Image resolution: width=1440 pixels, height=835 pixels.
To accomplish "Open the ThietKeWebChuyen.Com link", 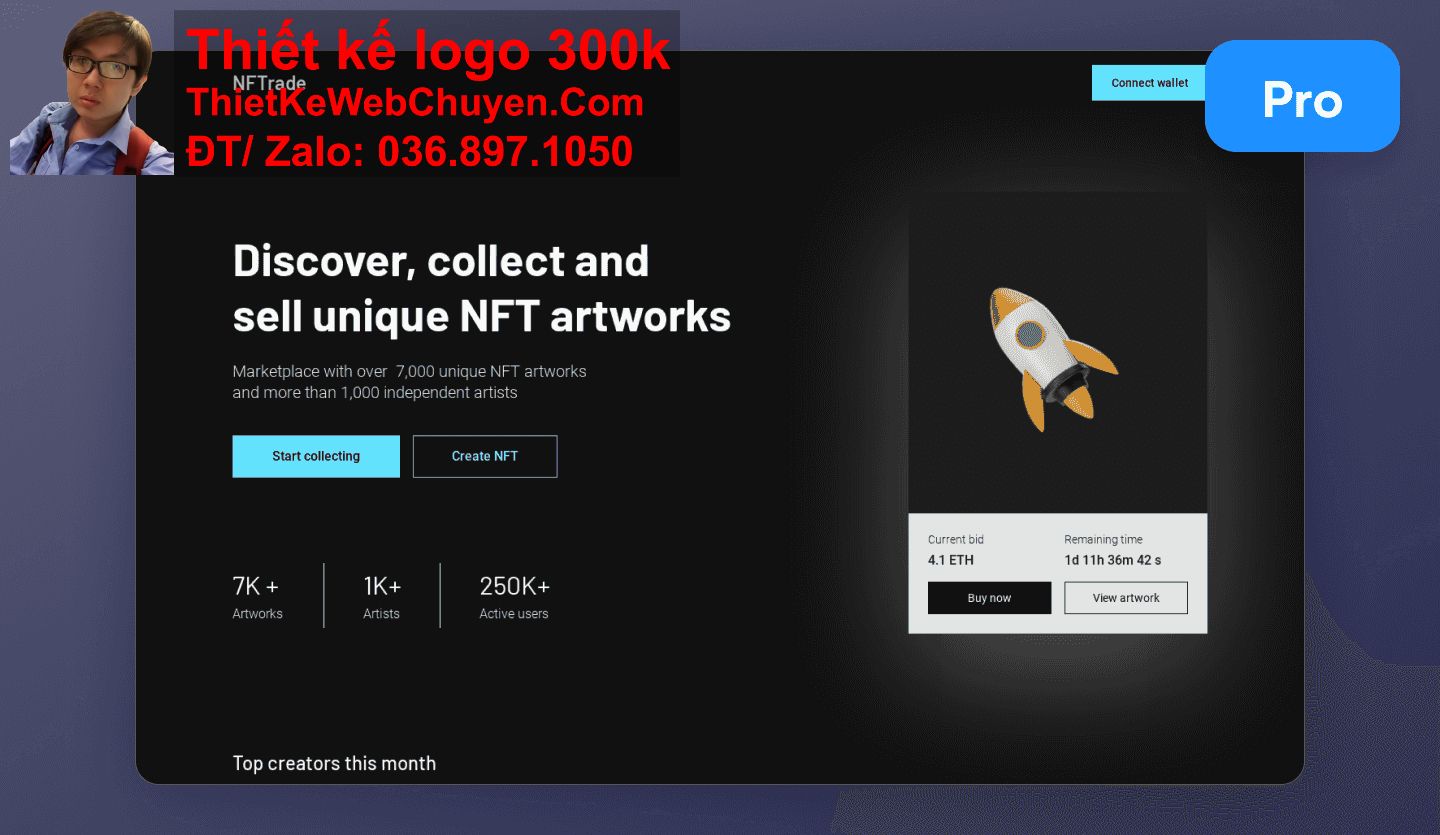I will point(415,102).
